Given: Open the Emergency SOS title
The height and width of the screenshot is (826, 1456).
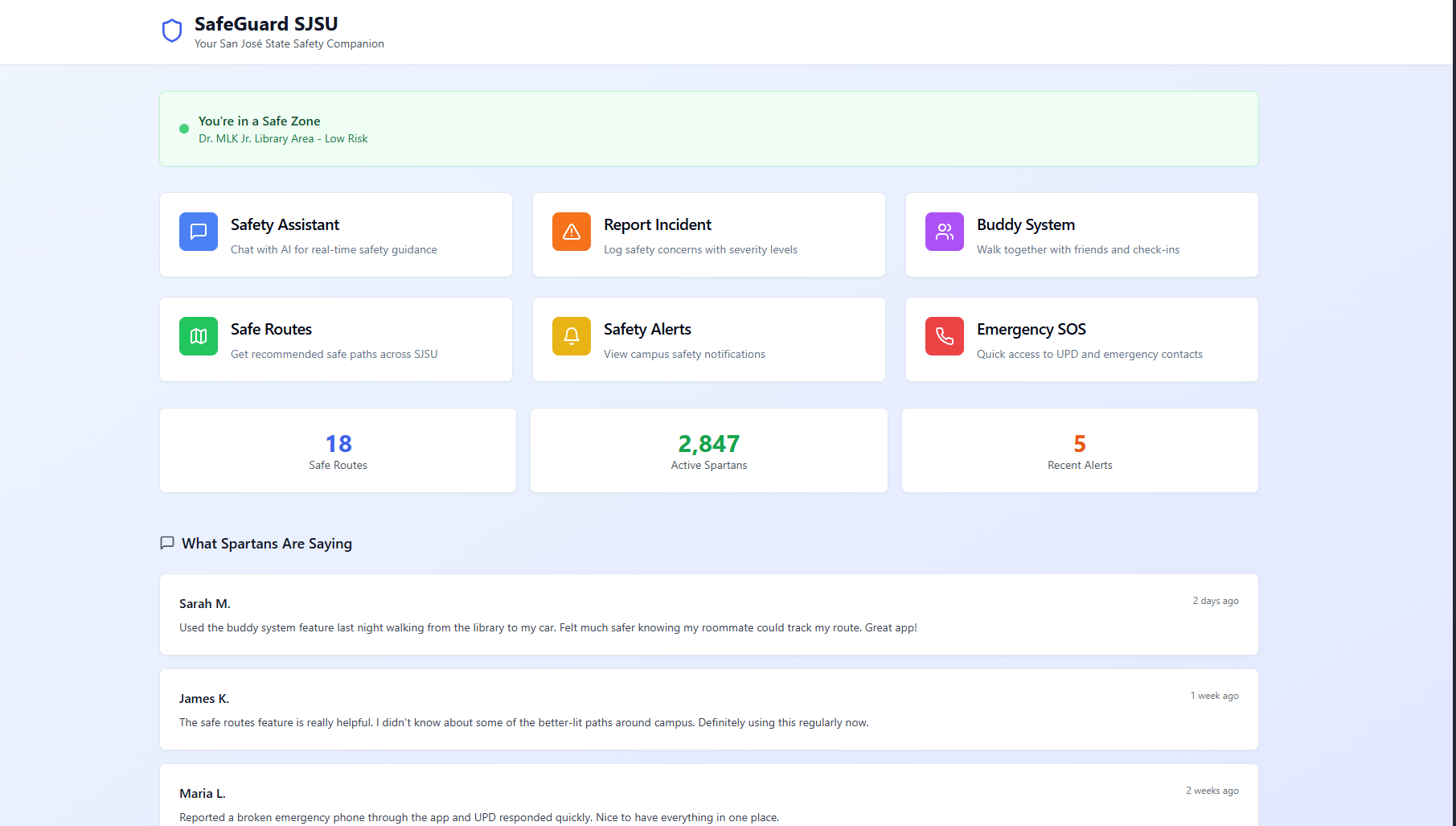Looking at the screenshot, I should 1032,329.
